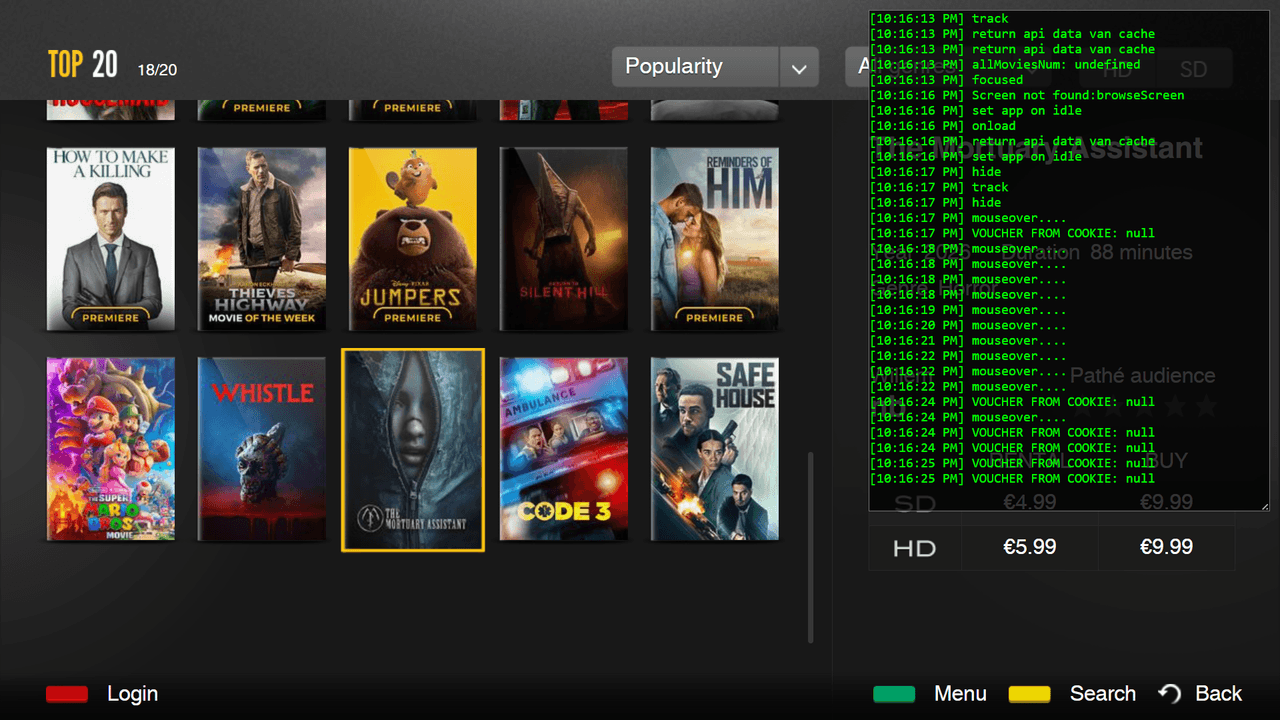The height and width of the screenshot is (720, 1280).
Task: Click the 10:16:13 PM "track" log line
Action: click(939, 18)
